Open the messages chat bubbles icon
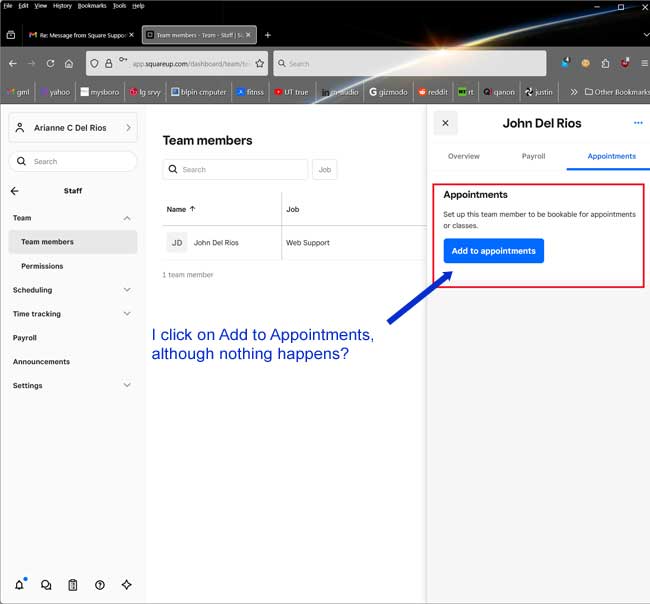This screenshot has height=604, width=650. pyautogui.click(x=46, y=585)
